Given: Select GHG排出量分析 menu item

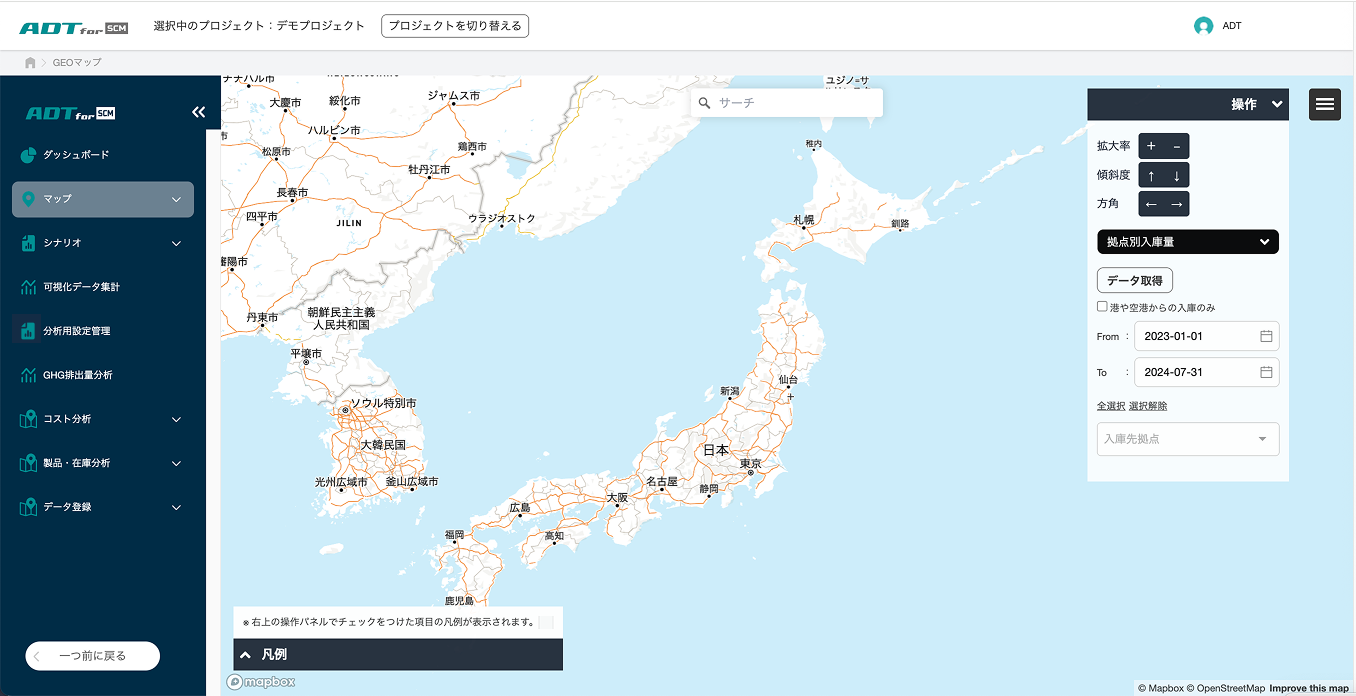Looking at the screenshot, I should [x=78, y=375].
